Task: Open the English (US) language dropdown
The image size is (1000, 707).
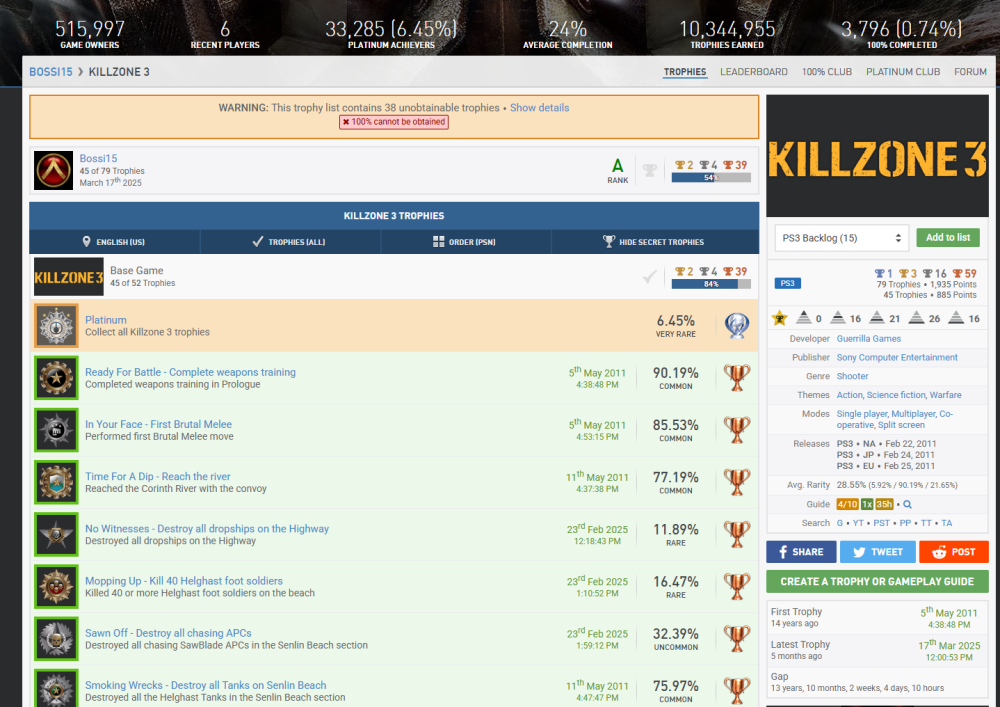Action: (x=114, y=242)
